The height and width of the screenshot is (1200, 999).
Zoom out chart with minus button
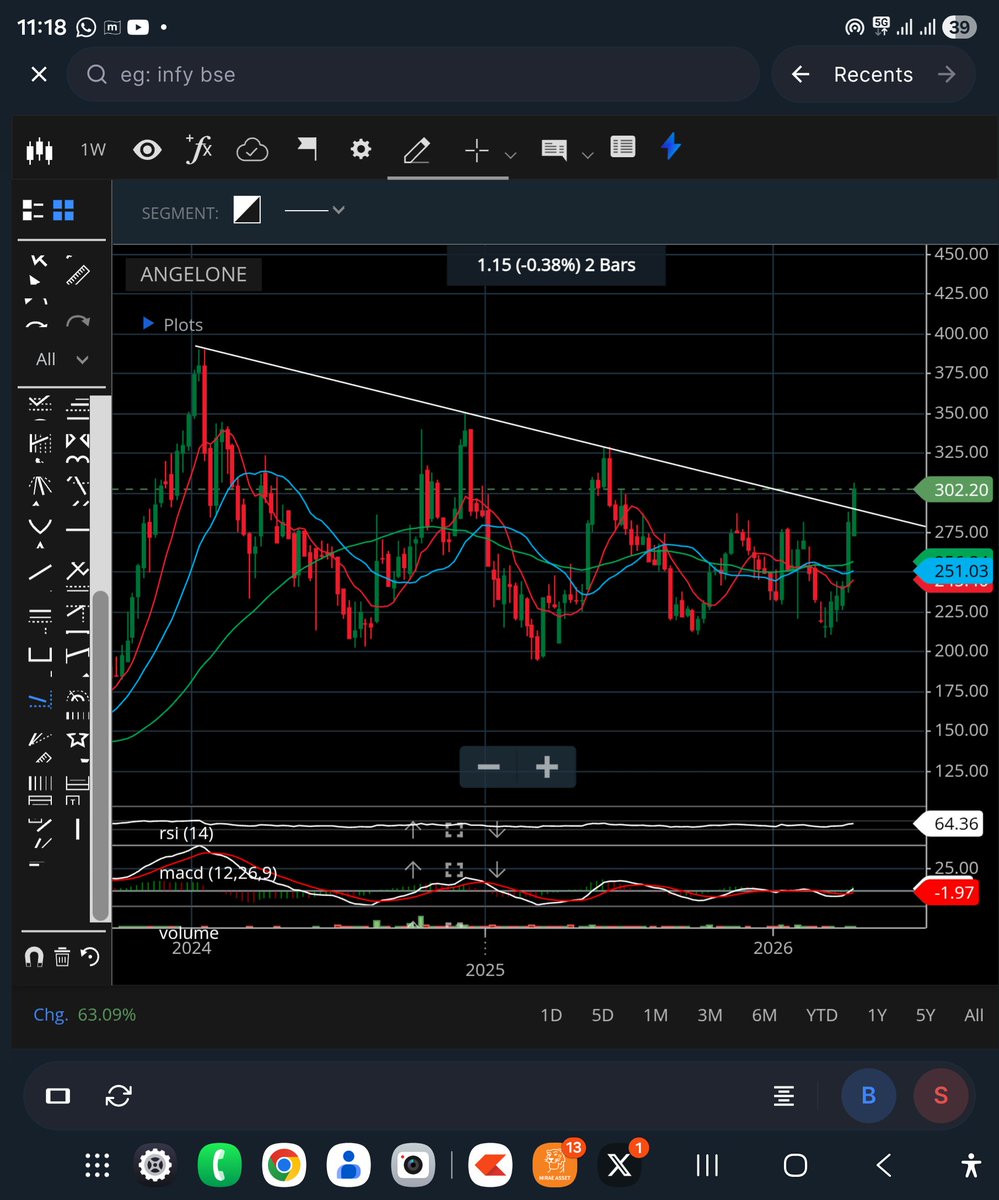tap(488, 767)
